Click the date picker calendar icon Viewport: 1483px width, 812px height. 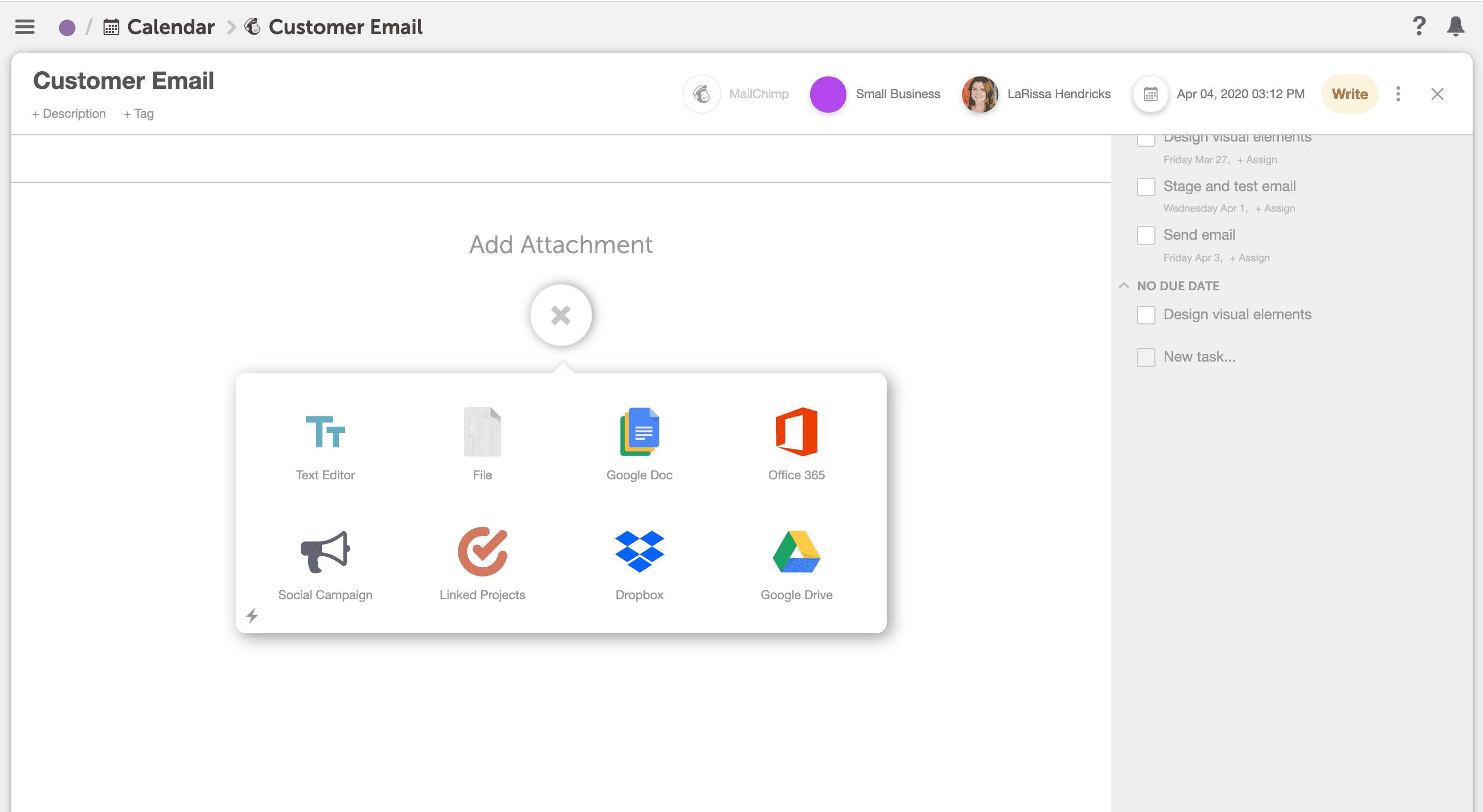click(1150, 94)
